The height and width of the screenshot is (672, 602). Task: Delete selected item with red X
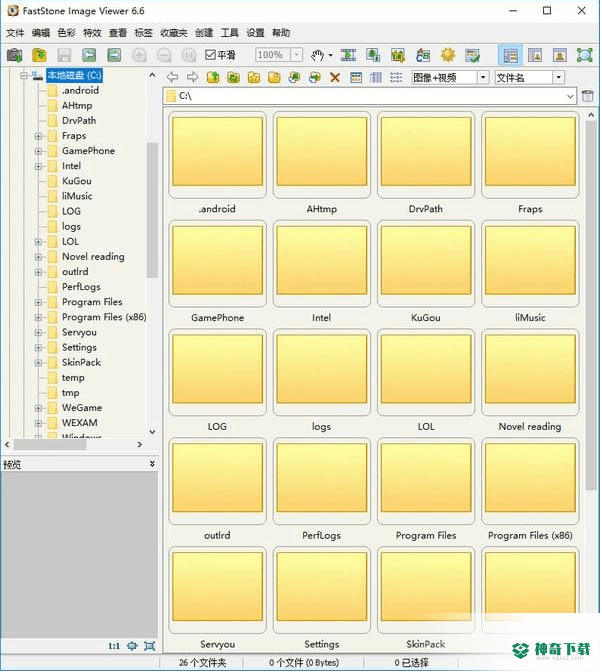coord(335,78)
